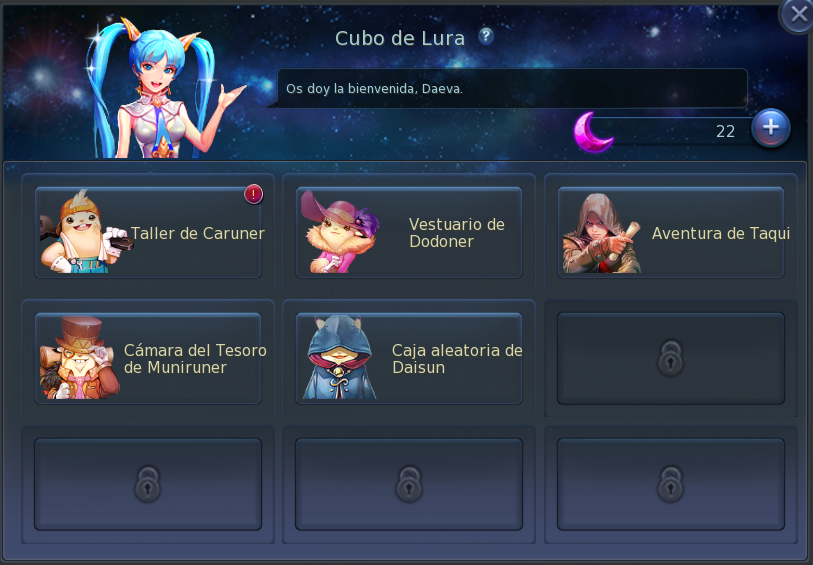Click the Daisun blue hooded character portrait

point(340,358)
